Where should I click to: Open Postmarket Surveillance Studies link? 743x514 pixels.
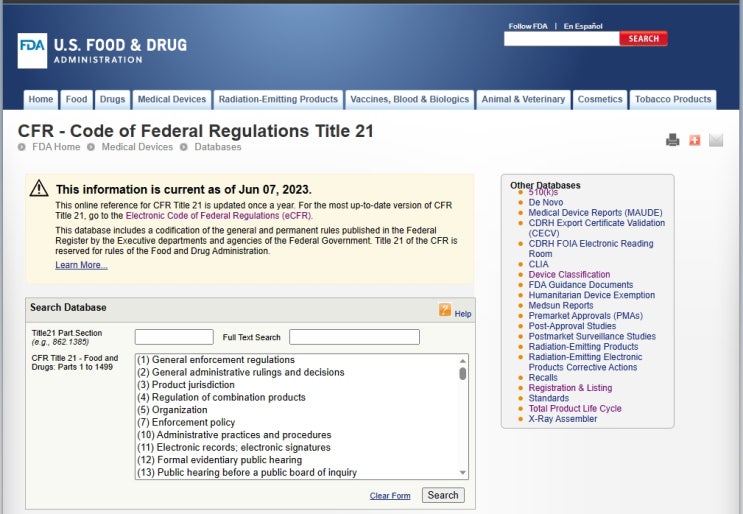coord(592,336)
